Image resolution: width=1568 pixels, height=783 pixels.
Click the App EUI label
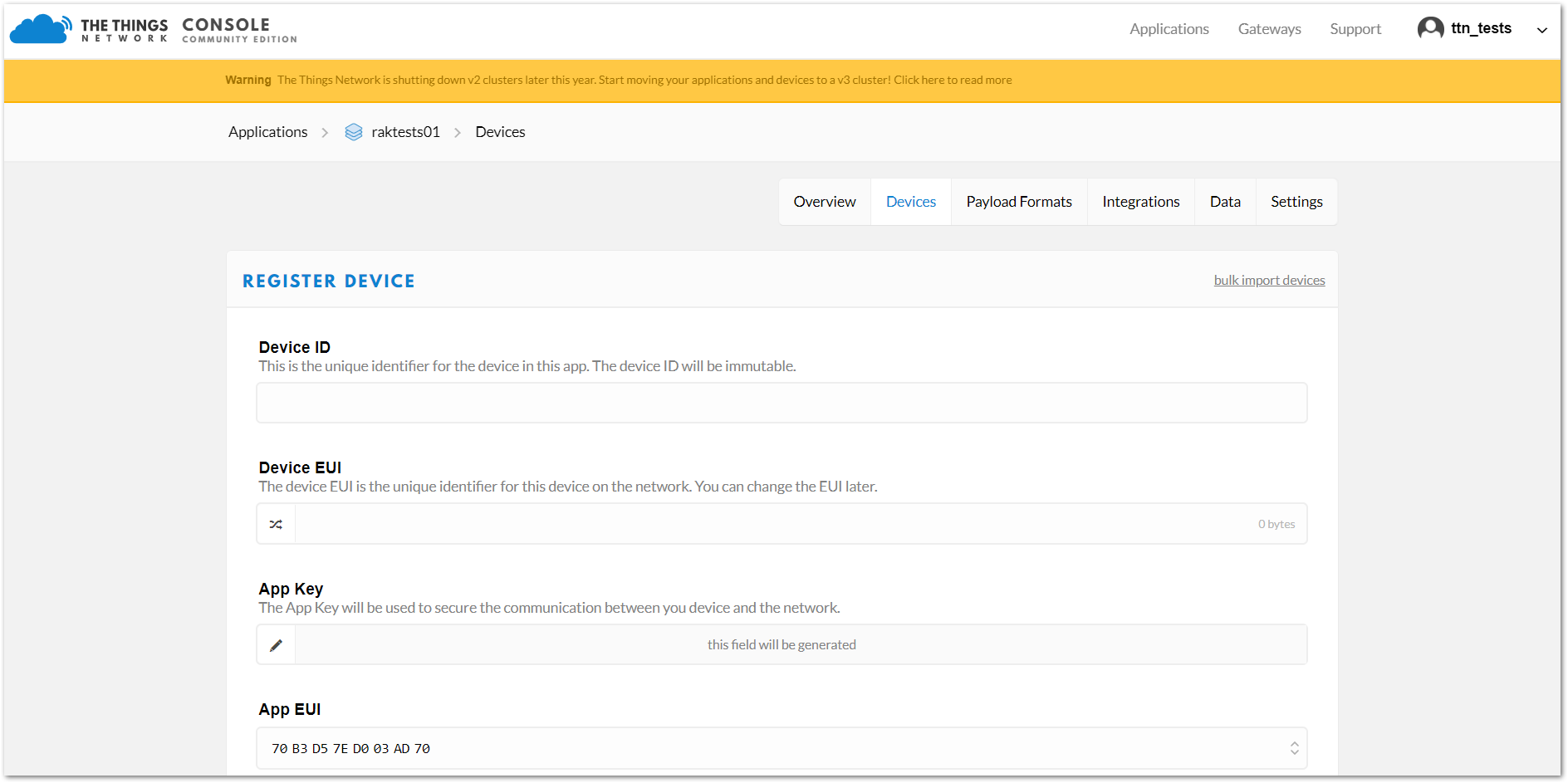(x=289, y=709)
